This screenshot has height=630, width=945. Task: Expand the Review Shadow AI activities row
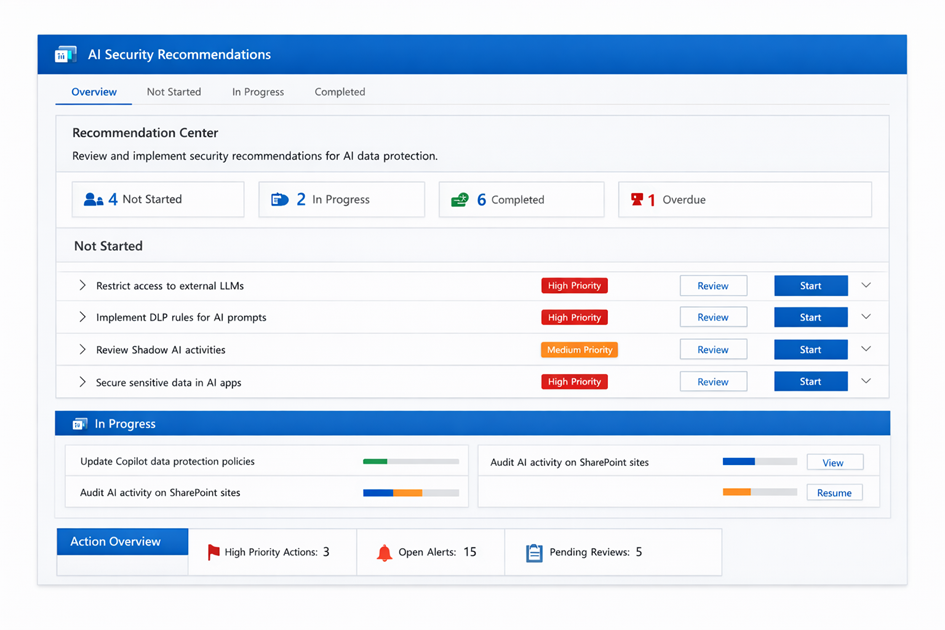click(x=82, y=350)
